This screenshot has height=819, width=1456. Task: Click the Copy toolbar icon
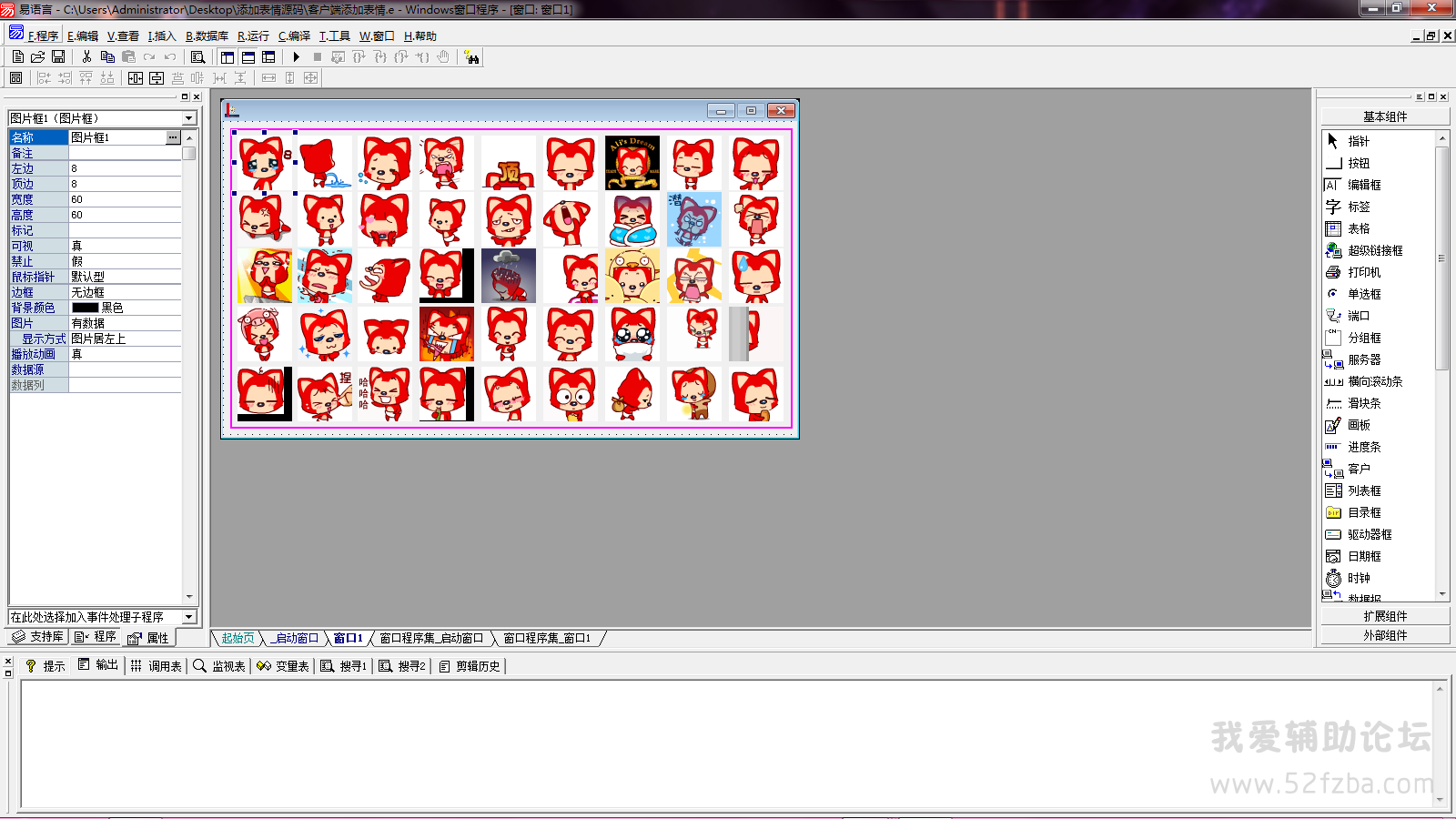[107, 56]
